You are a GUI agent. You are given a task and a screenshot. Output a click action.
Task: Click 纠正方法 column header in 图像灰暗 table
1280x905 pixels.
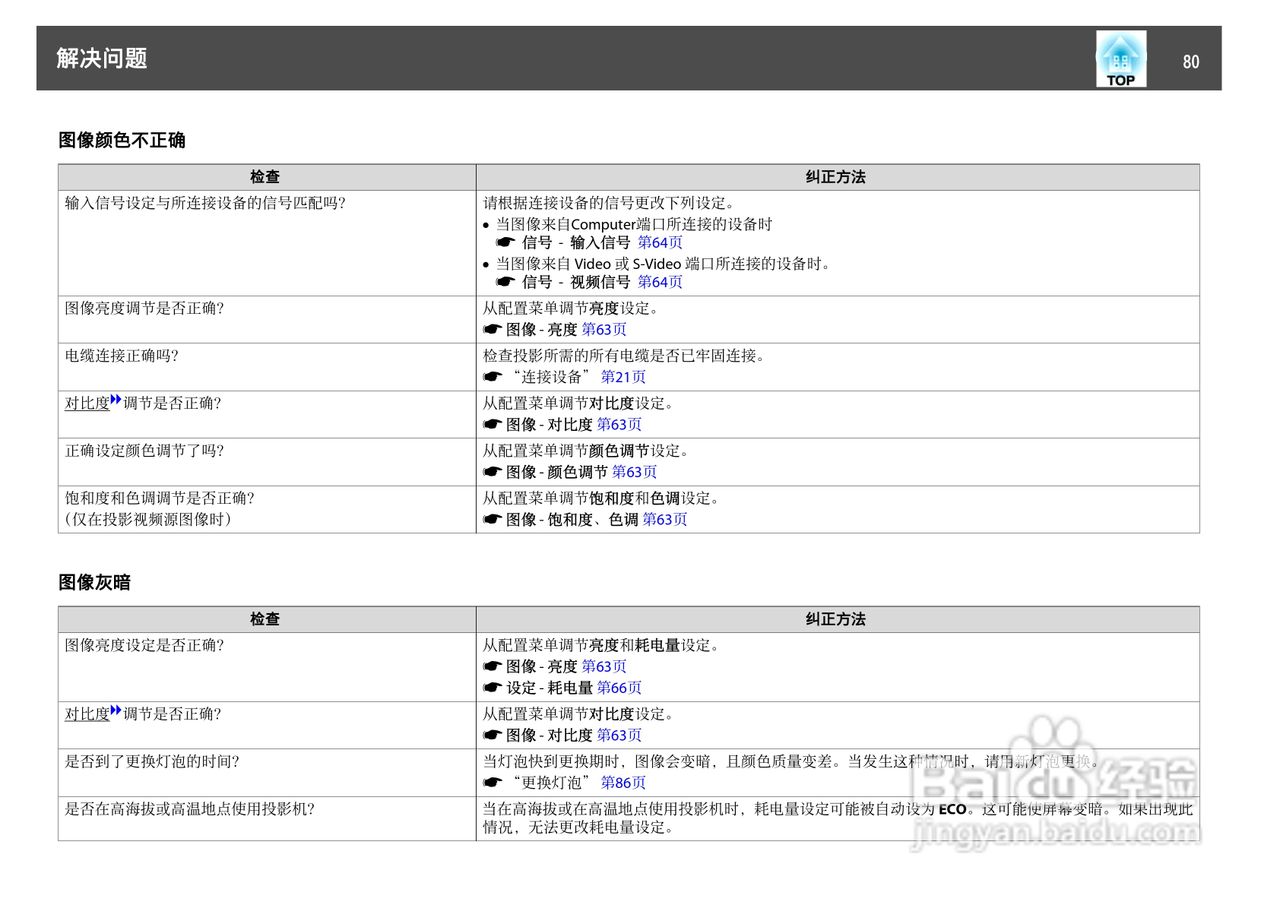click(x=836, y=619)
